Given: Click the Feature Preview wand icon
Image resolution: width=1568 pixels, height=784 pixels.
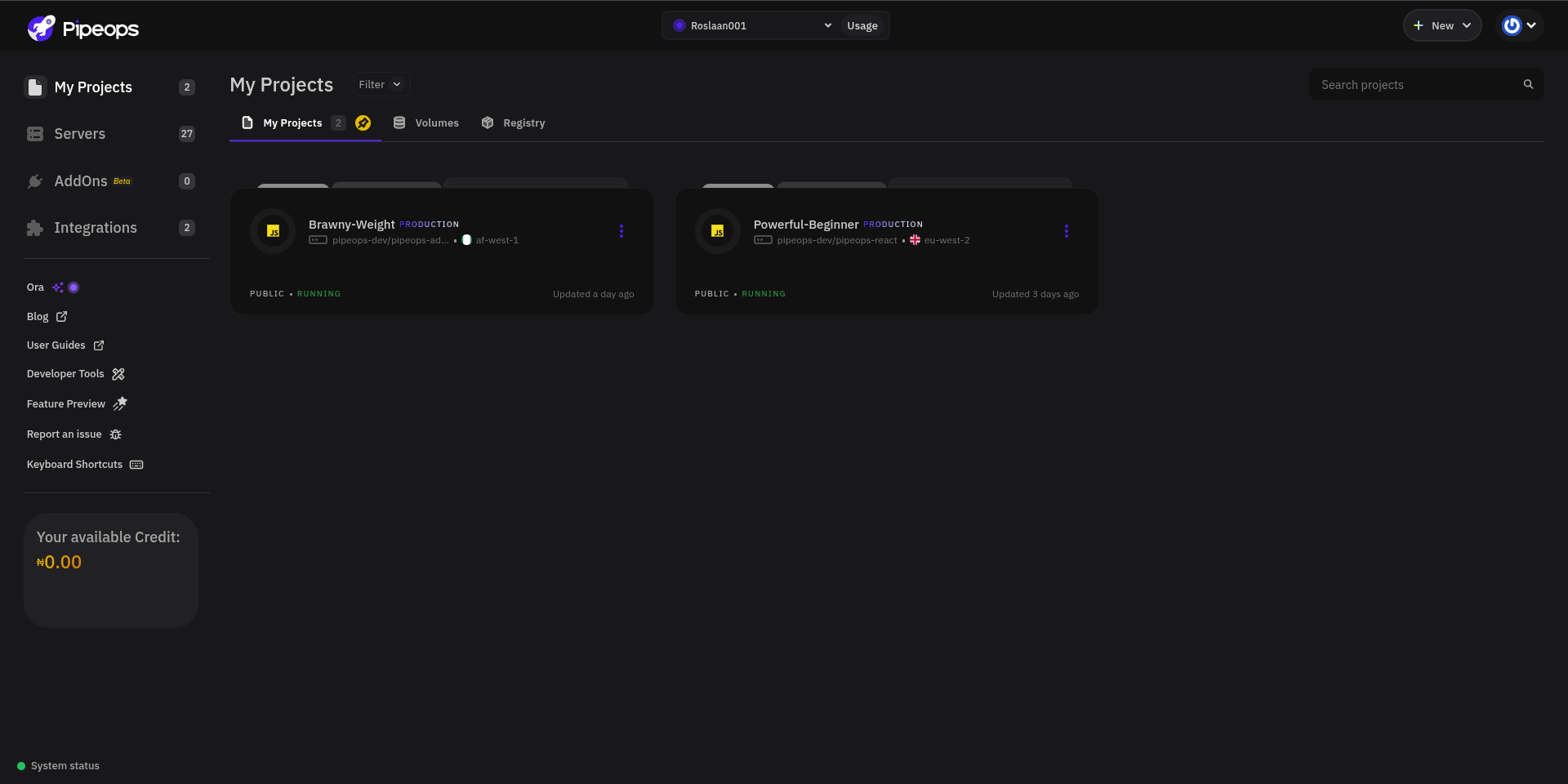Looking at the screenshot, I should 120,403.
